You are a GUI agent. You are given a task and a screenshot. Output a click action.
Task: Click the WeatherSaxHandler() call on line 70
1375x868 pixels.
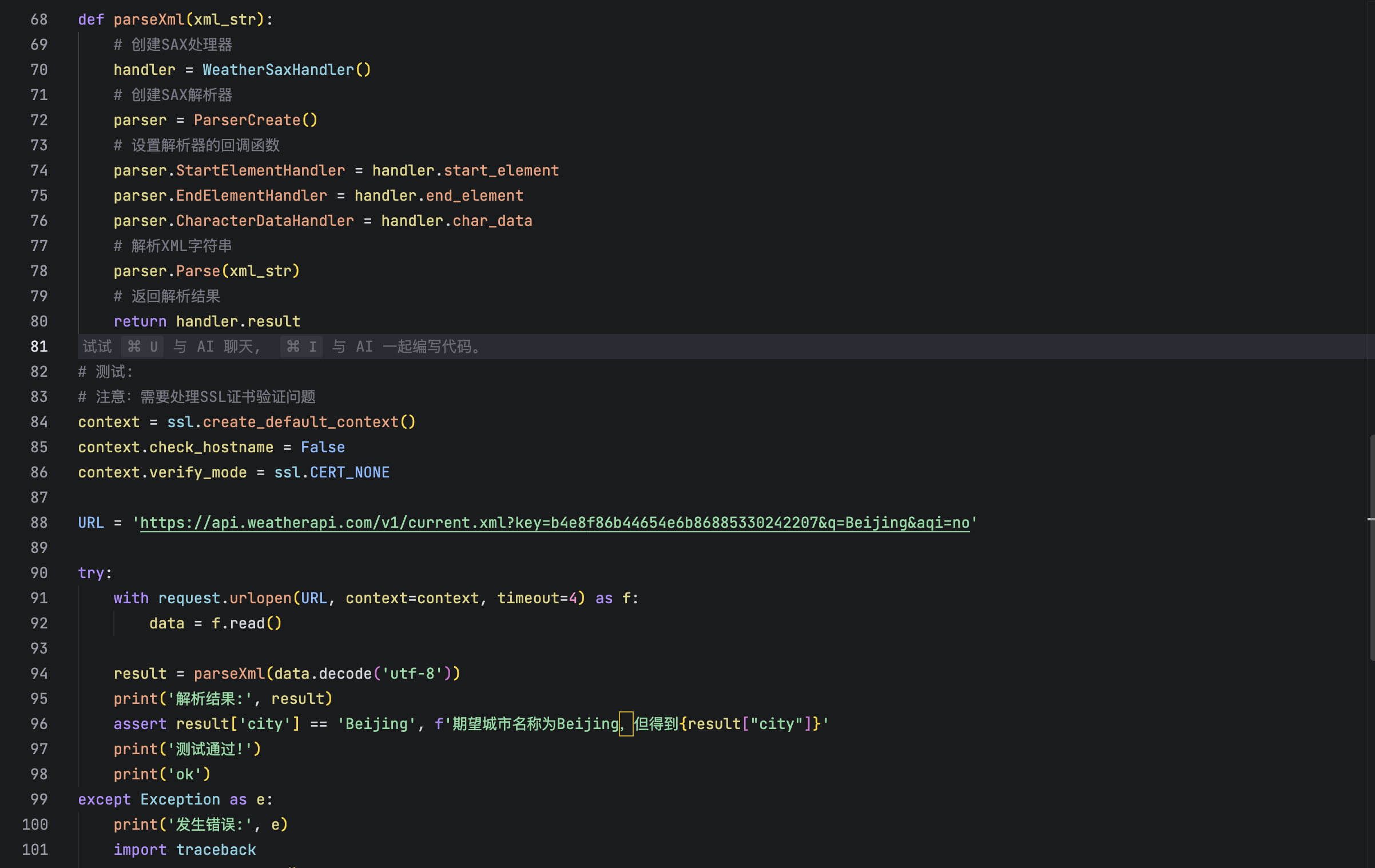tap(287, 70)
